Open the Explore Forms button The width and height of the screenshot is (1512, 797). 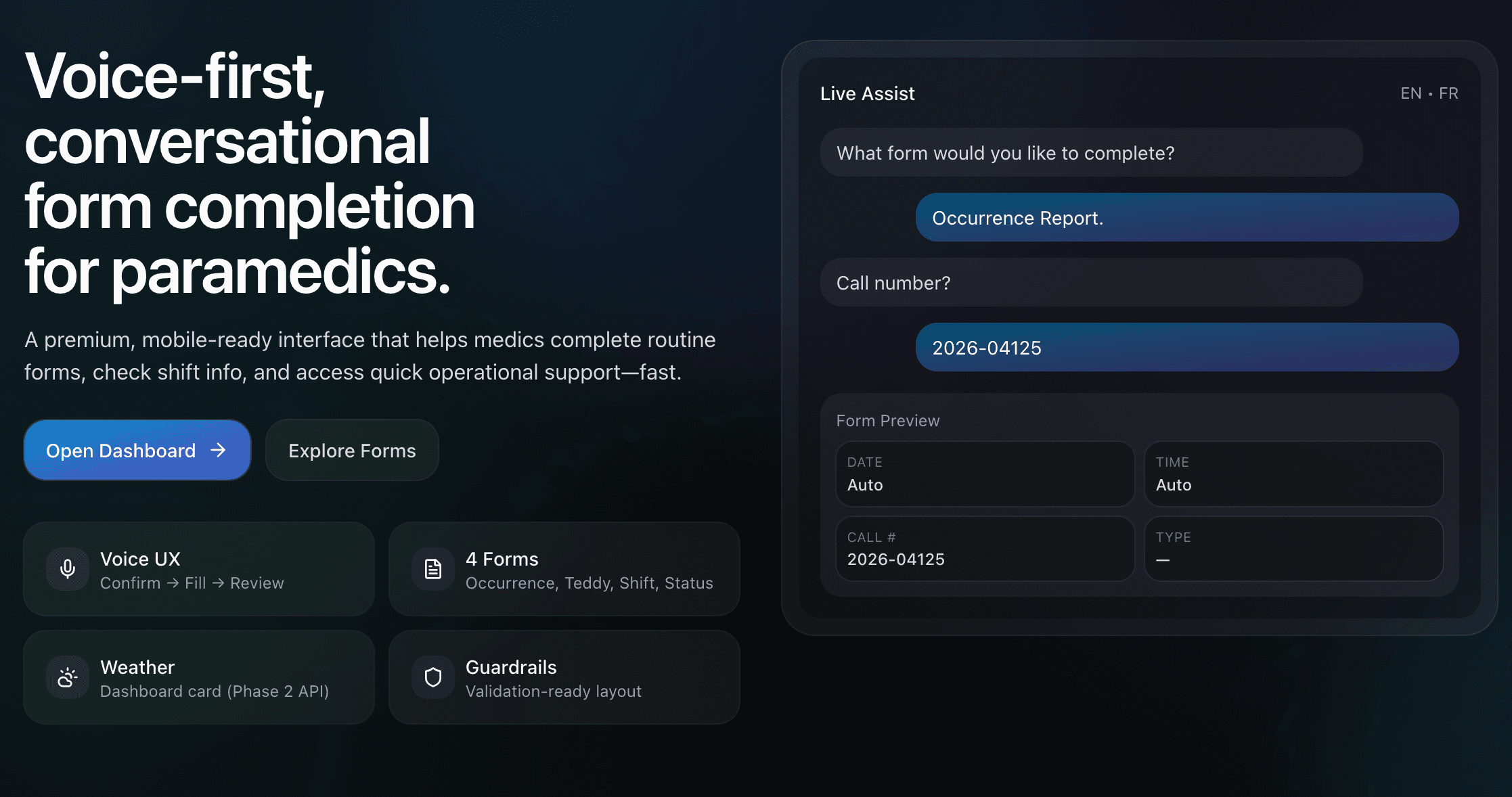coord(352,451)
